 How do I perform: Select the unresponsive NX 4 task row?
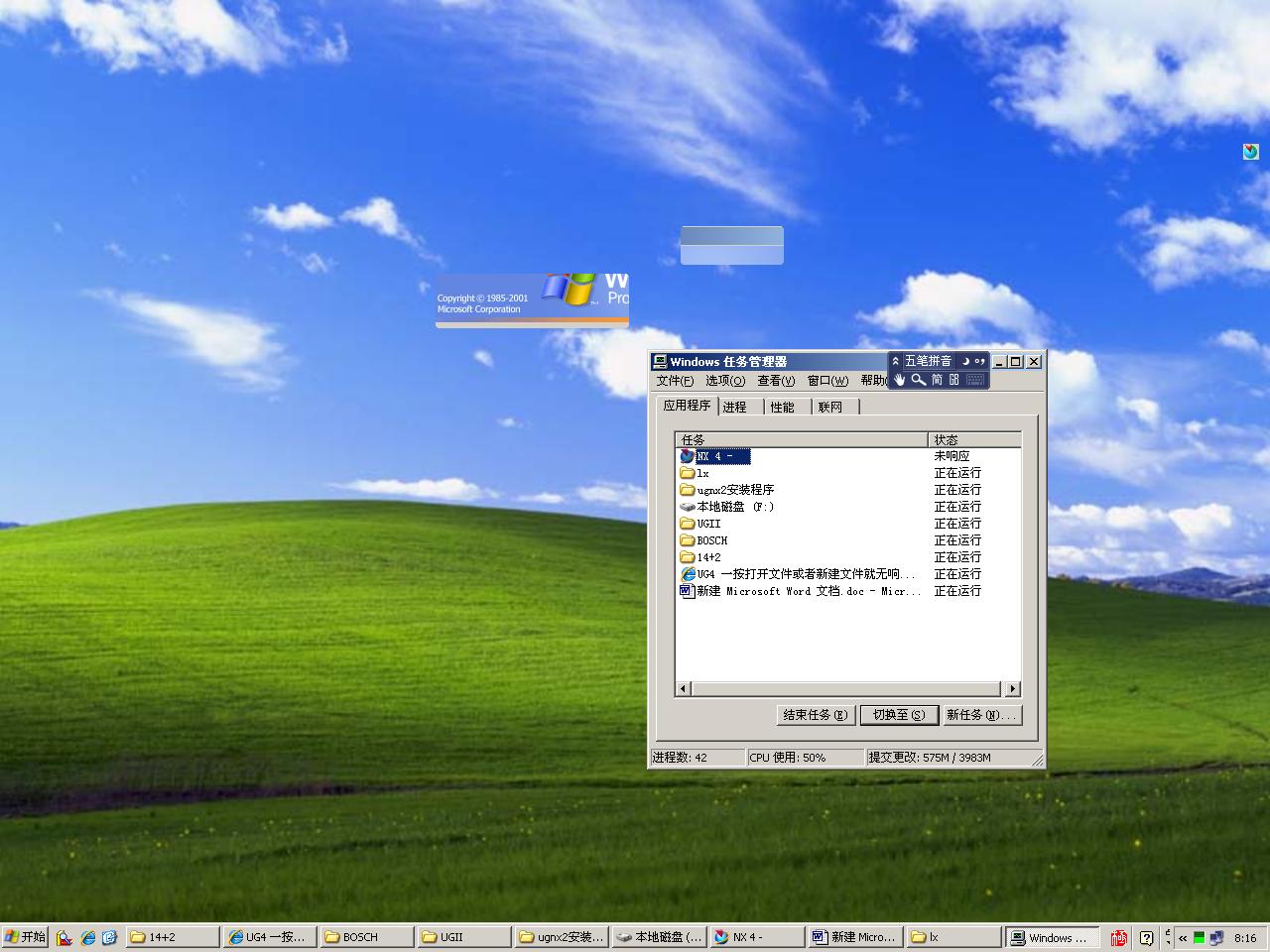[848, 456]
